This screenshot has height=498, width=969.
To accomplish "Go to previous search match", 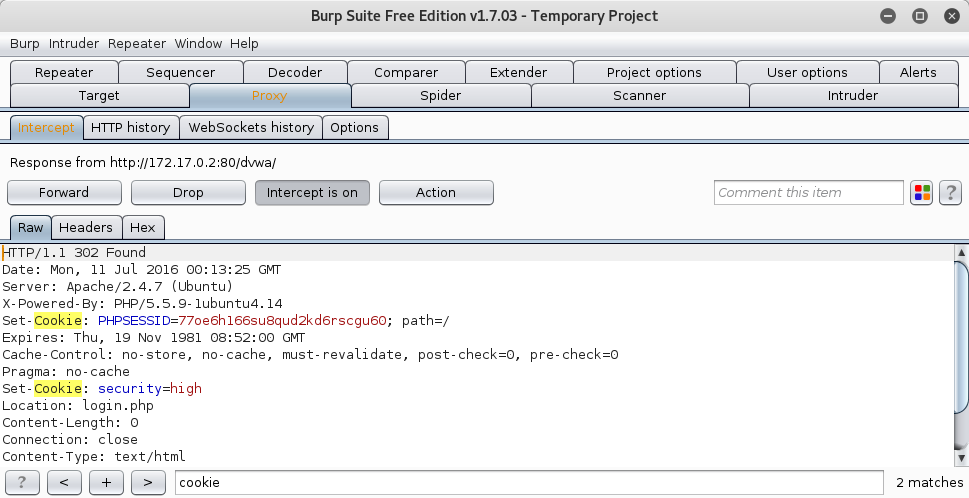I will (x=64, y=483).
